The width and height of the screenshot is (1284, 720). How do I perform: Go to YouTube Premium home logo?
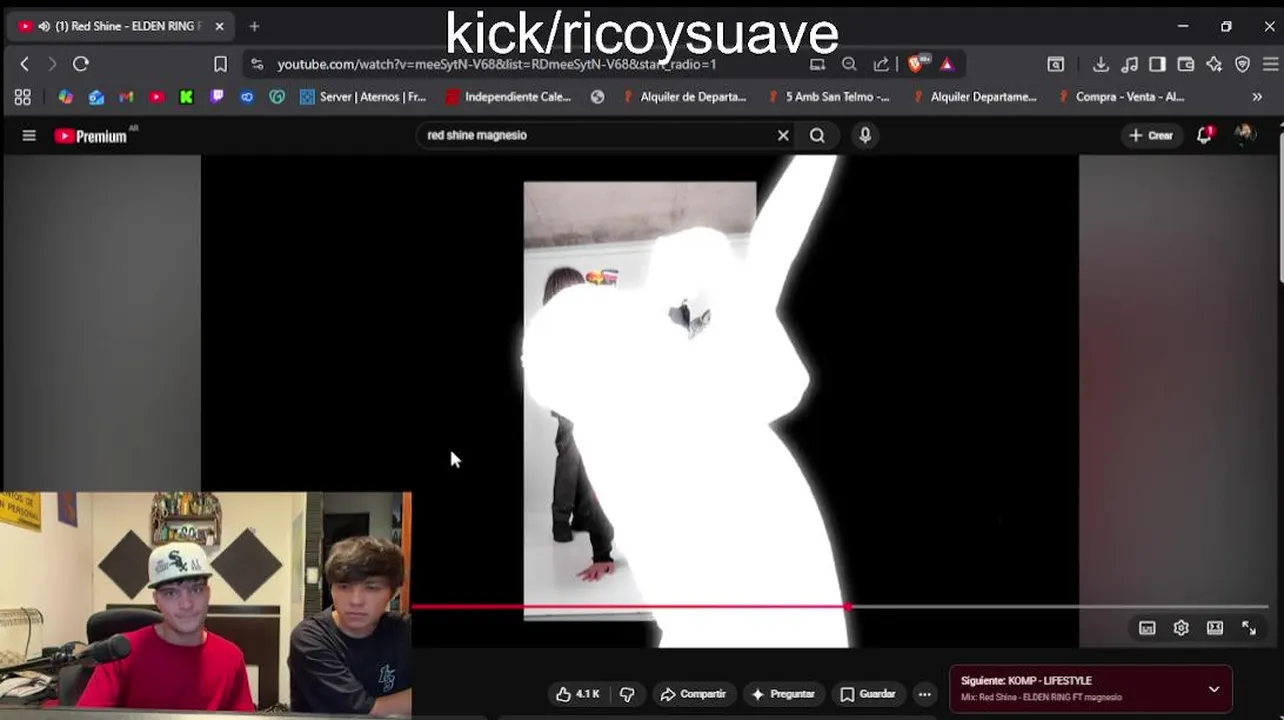[92, 136]
